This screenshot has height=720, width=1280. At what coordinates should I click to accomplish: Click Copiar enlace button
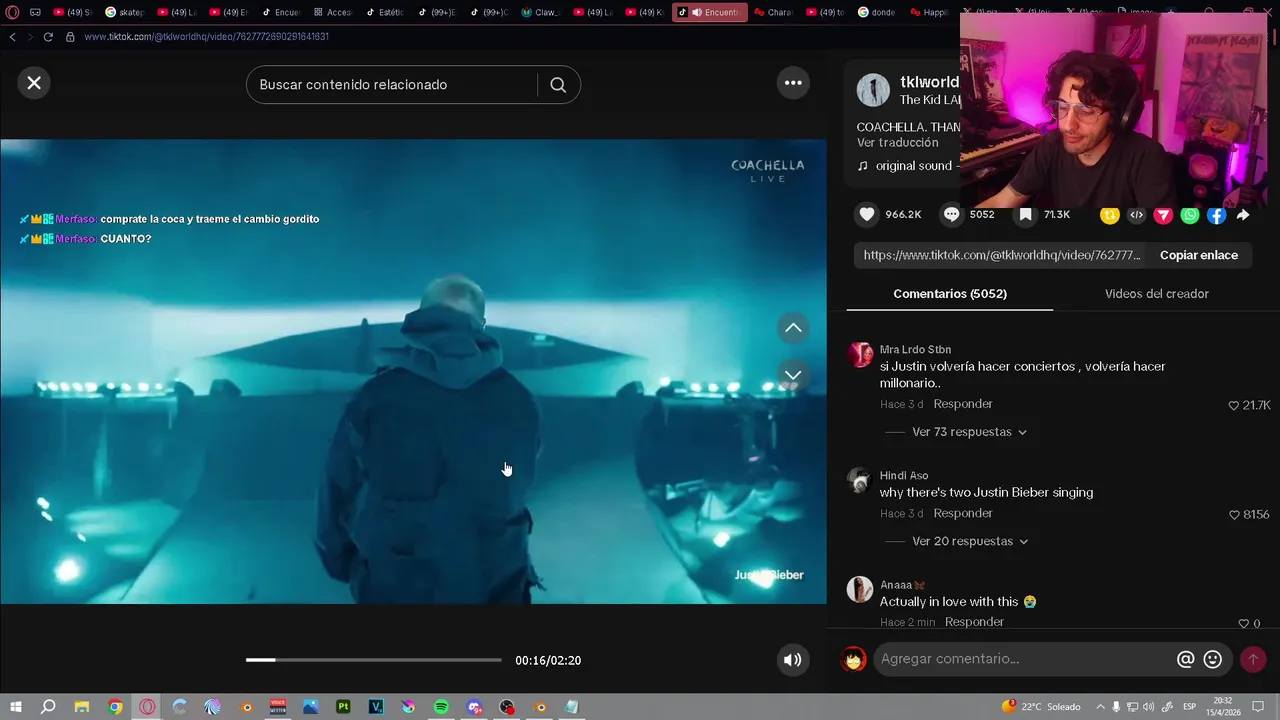pyautogui.click(x=1199, y=255)
